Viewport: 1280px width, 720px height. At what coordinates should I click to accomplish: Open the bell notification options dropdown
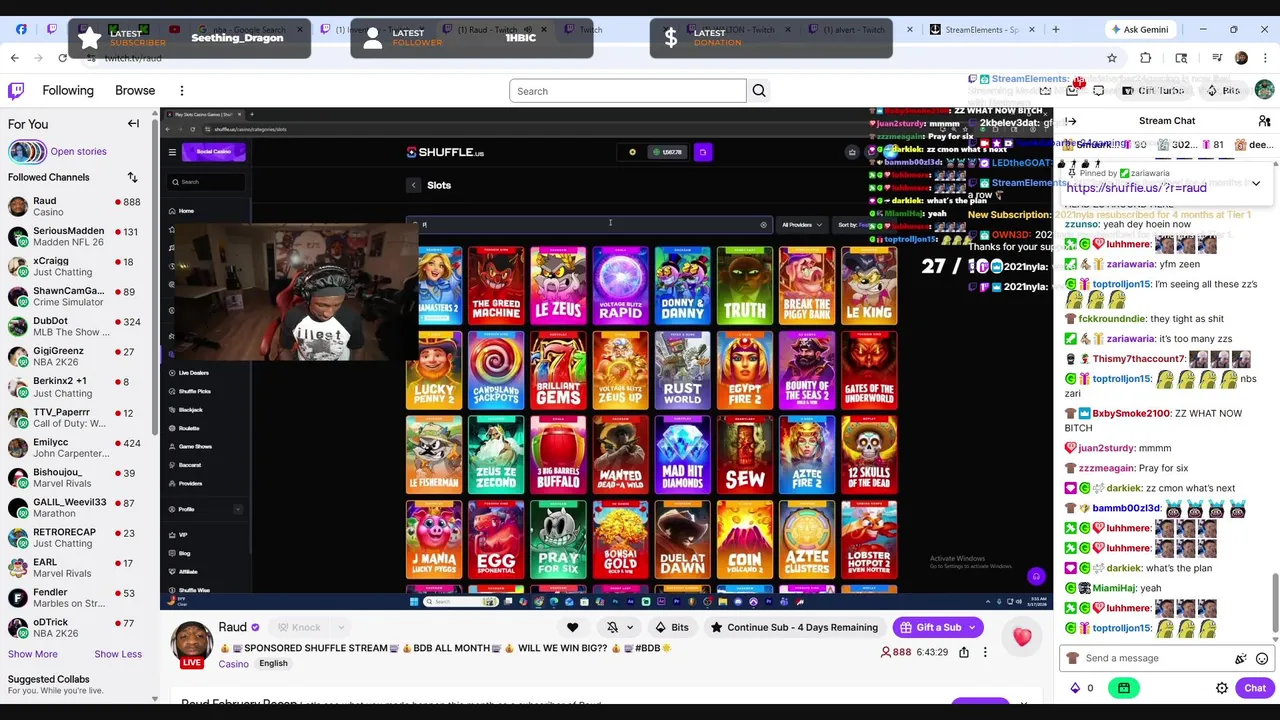coord(630,627)
